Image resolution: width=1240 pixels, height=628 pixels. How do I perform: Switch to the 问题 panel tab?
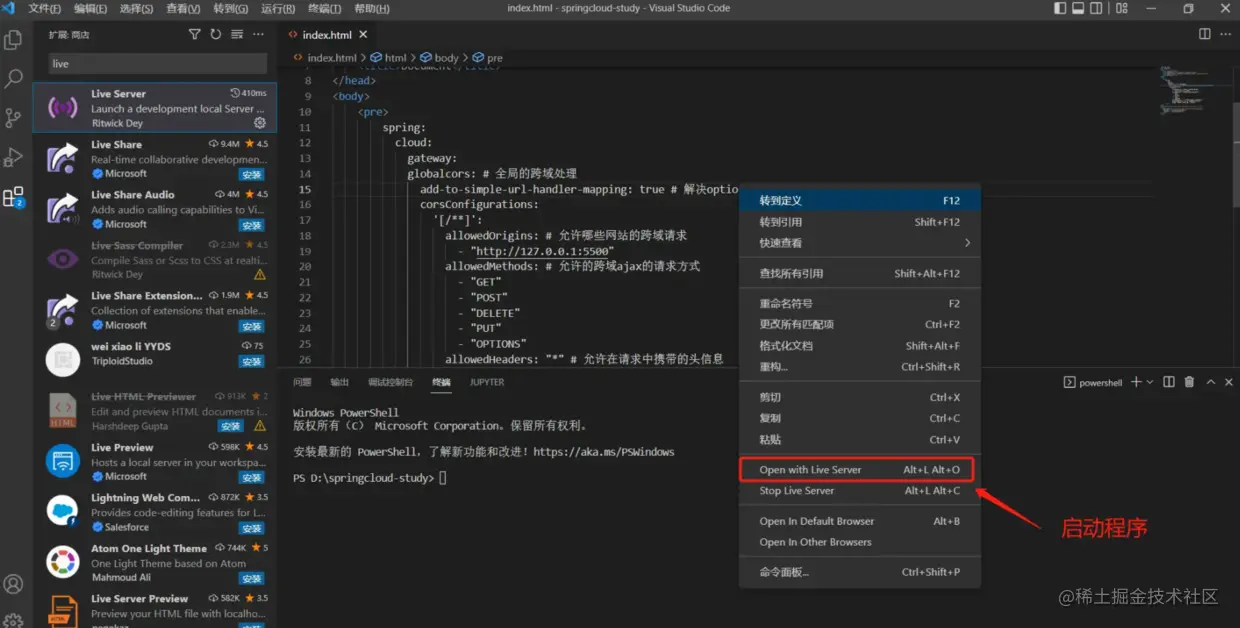(x=302, y=382)
